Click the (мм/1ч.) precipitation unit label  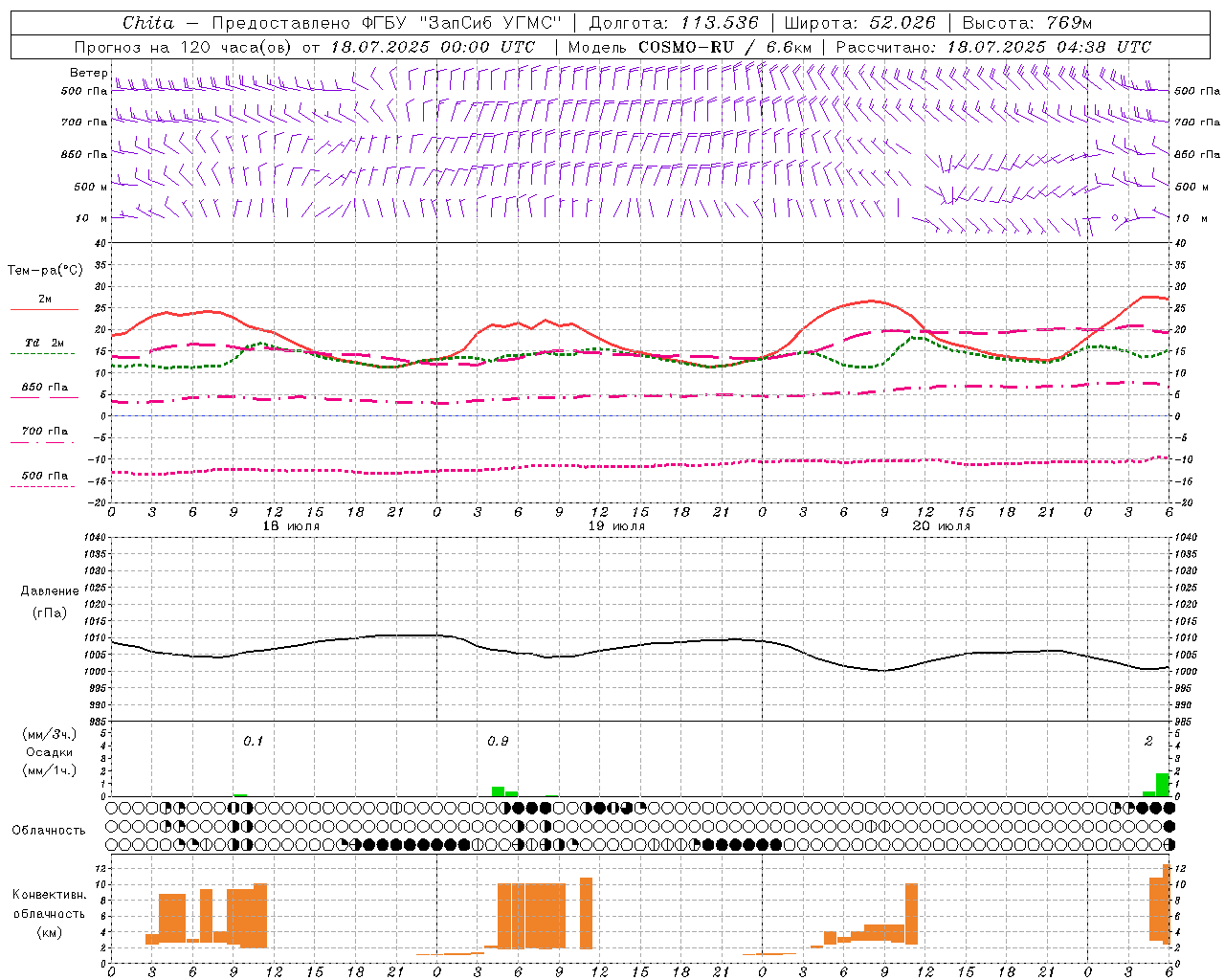[x=50, y=770]
